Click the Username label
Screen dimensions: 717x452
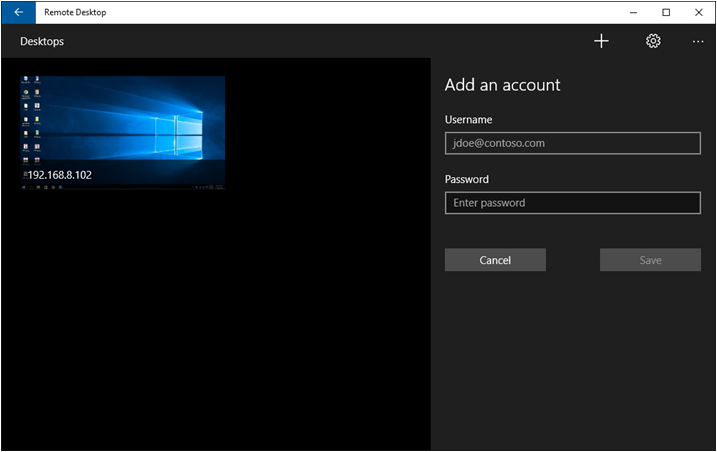click(x=468, y=120)
